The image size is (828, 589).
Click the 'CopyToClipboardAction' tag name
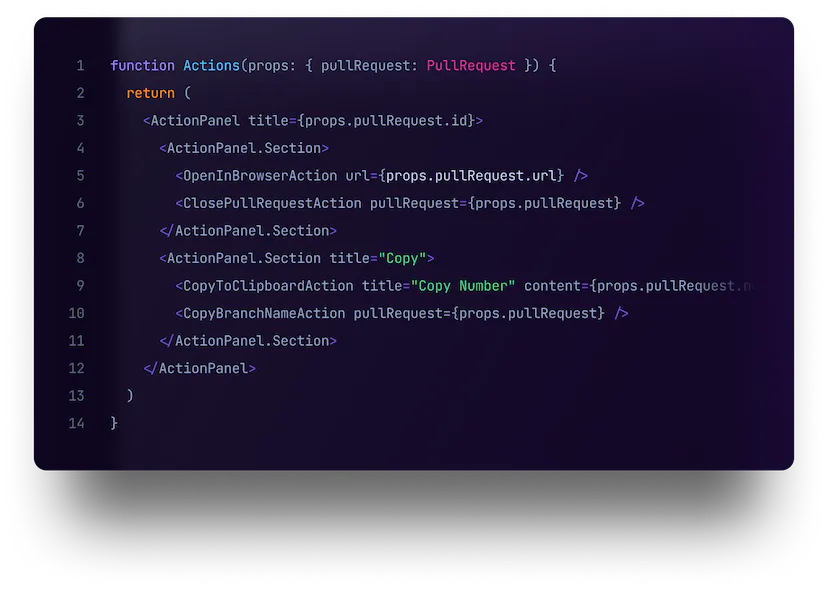pos(268,286)
